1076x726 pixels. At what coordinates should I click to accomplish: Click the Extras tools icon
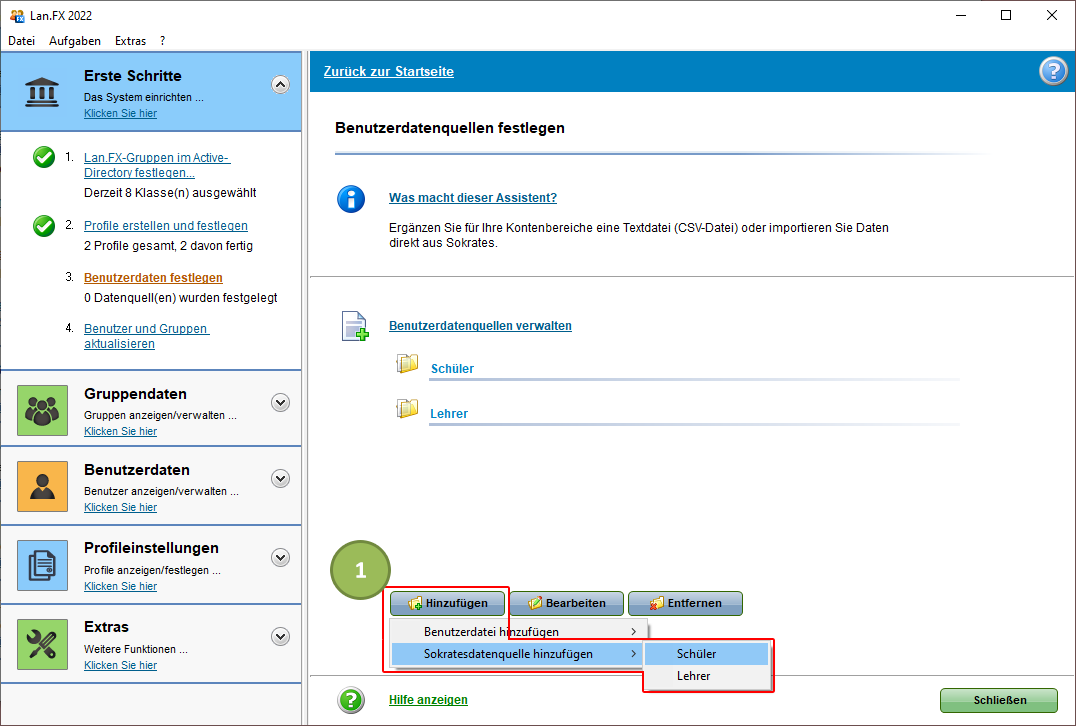click(43, 644)
